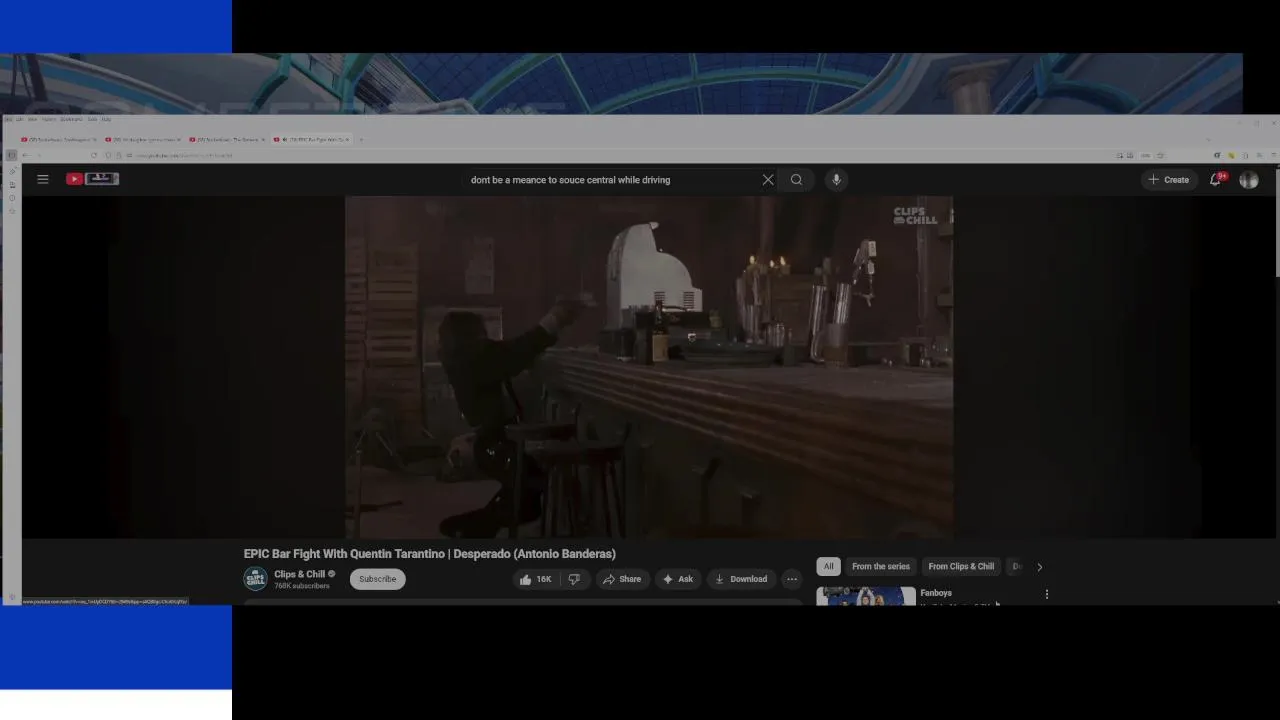Clear the search box with X
This screenshot has height=720, width=1280.
768,180
